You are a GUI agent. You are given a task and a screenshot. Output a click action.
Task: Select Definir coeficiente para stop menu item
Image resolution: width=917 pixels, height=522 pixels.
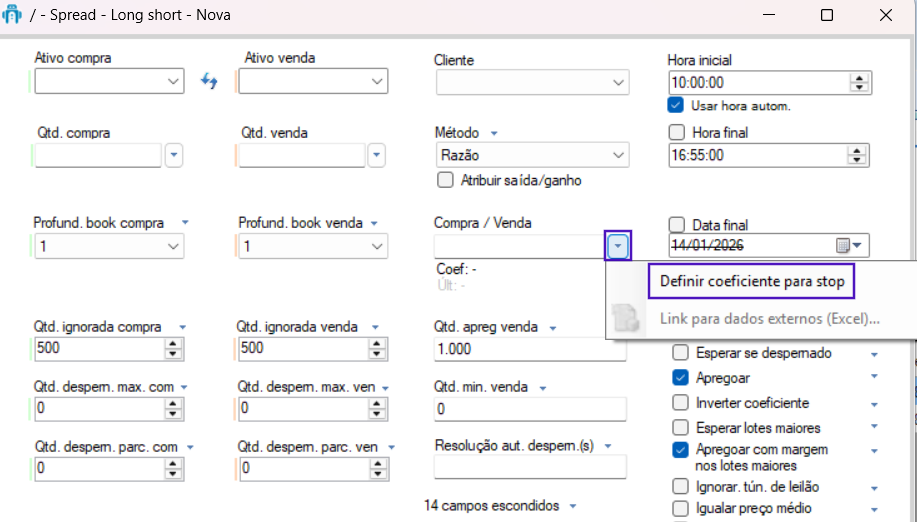[752, 282]
